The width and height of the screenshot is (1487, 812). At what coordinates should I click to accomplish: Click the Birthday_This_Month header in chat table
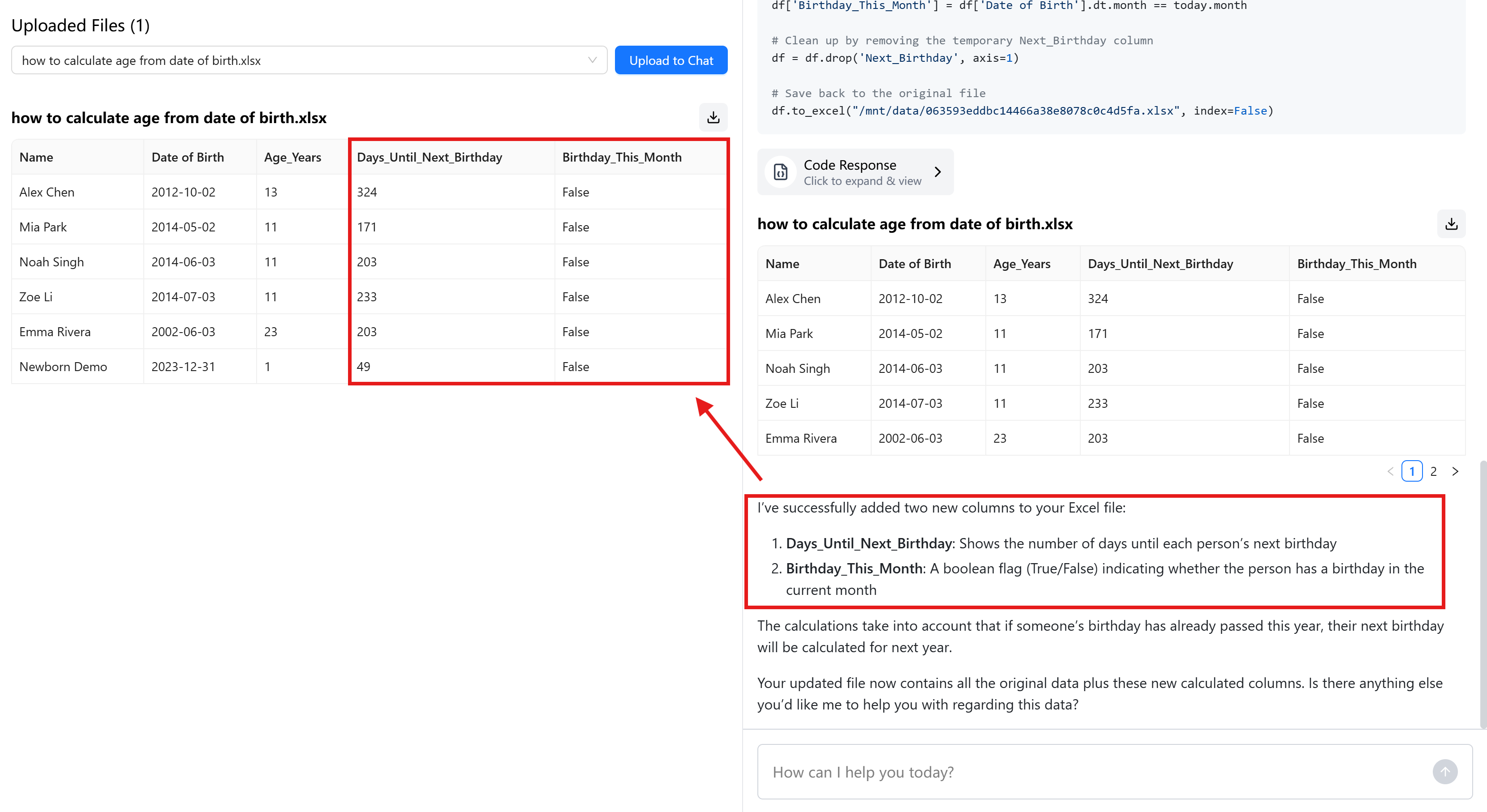1357,264
